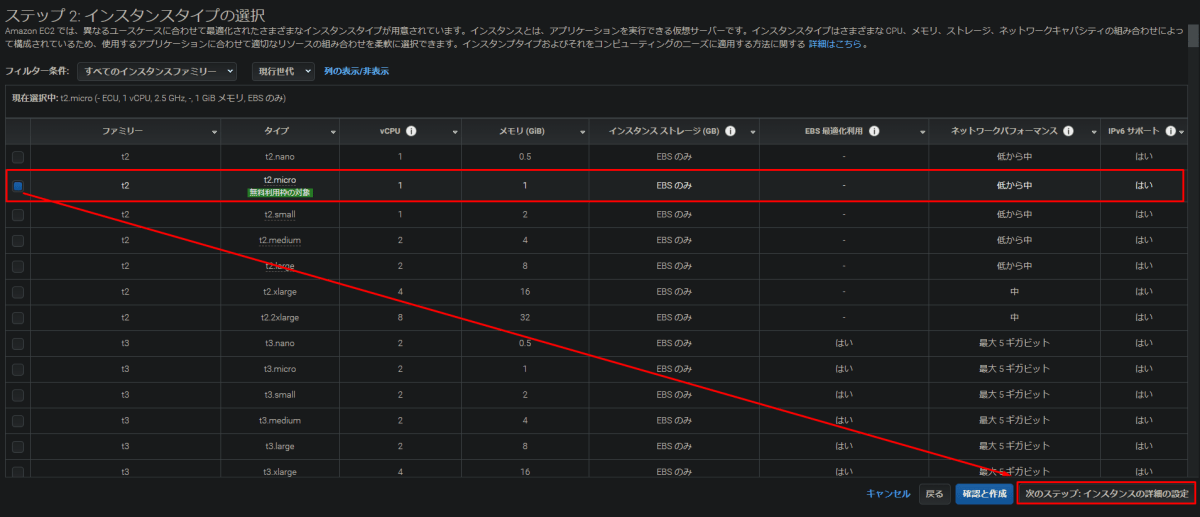This screenshot has height=517, width=1200.
Task: Click 最大 5 ギガビット in the t3.nano row
Action: [1014, 343]
